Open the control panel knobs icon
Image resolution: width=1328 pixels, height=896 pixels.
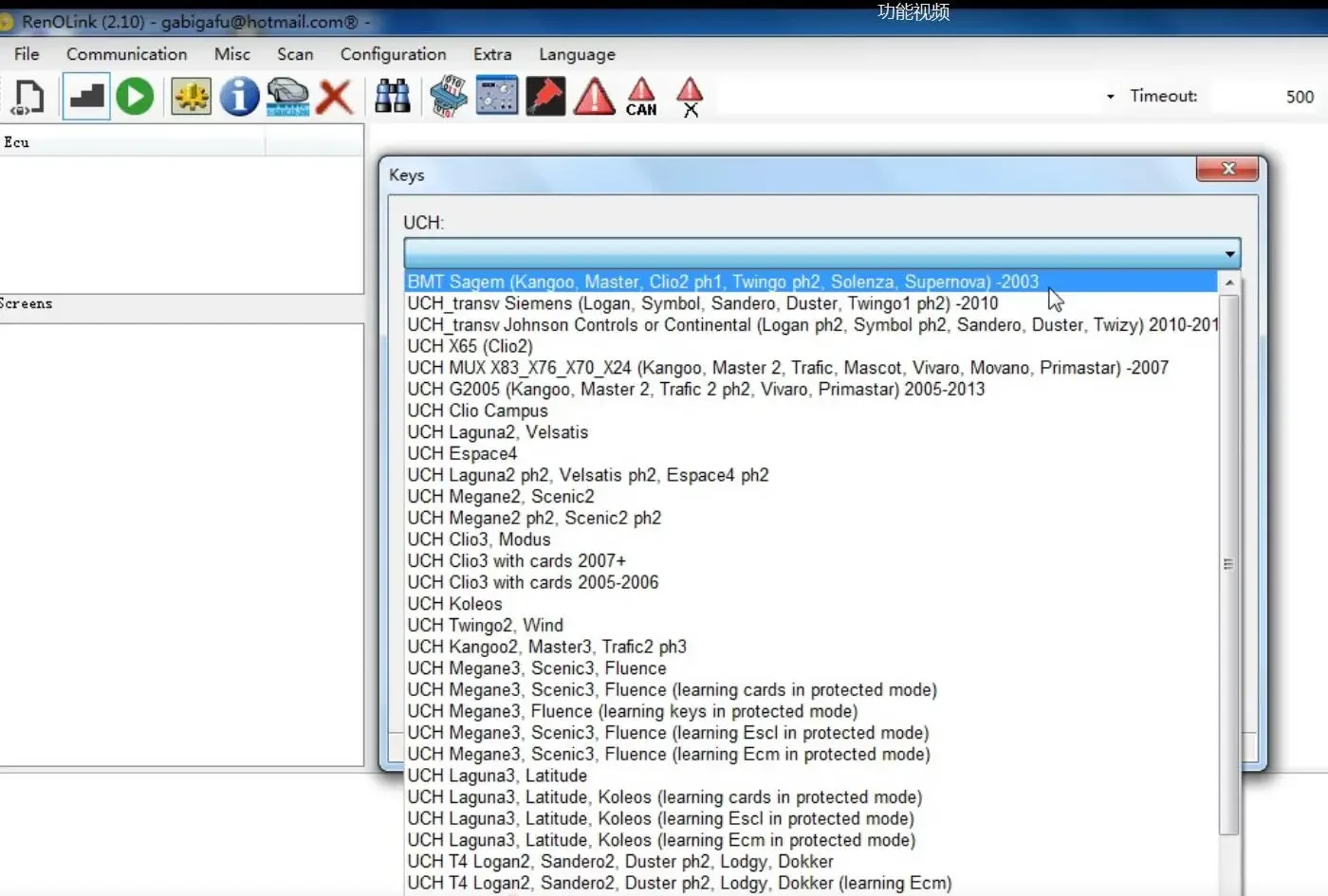pos(497,96)
